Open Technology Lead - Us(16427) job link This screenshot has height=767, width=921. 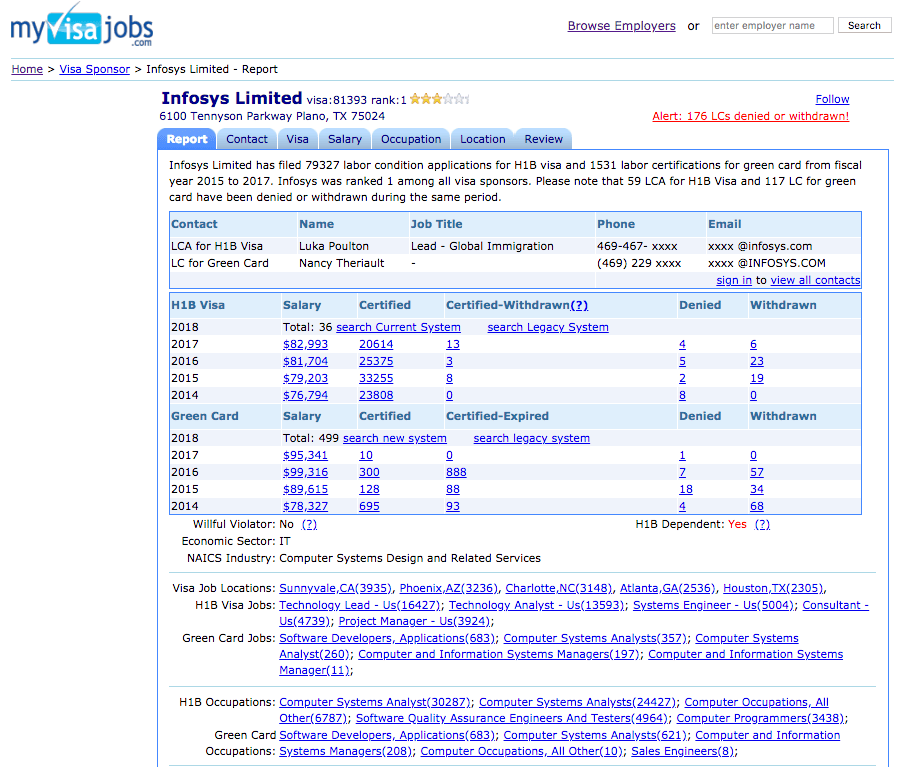point(360,605)
